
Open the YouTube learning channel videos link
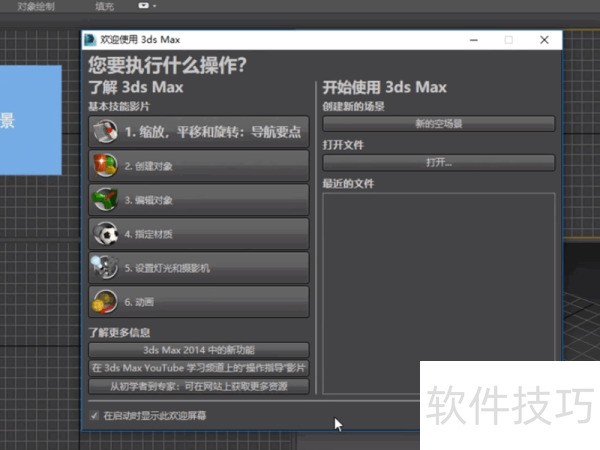[x=199, y=368]
